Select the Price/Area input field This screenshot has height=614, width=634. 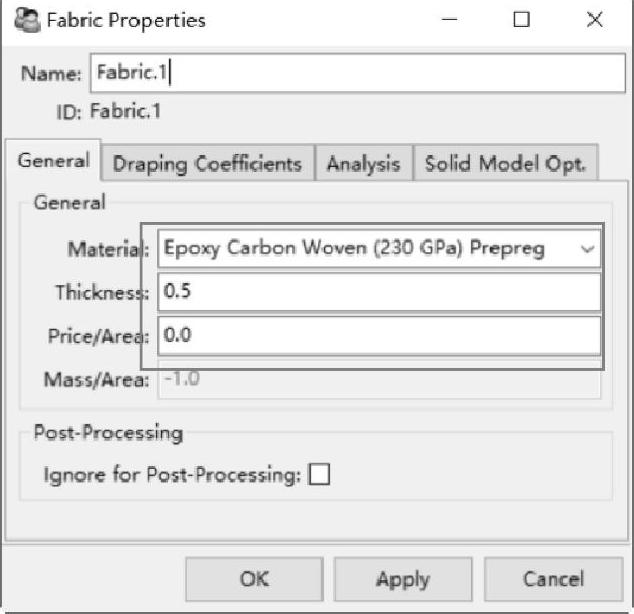coord(378,335)
